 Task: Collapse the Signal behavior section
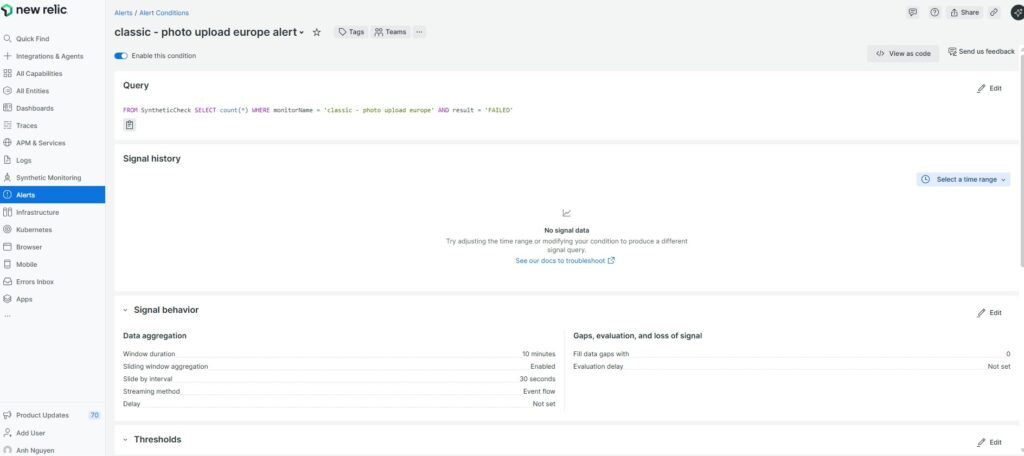pyautogui.click(x=125, y=311)
